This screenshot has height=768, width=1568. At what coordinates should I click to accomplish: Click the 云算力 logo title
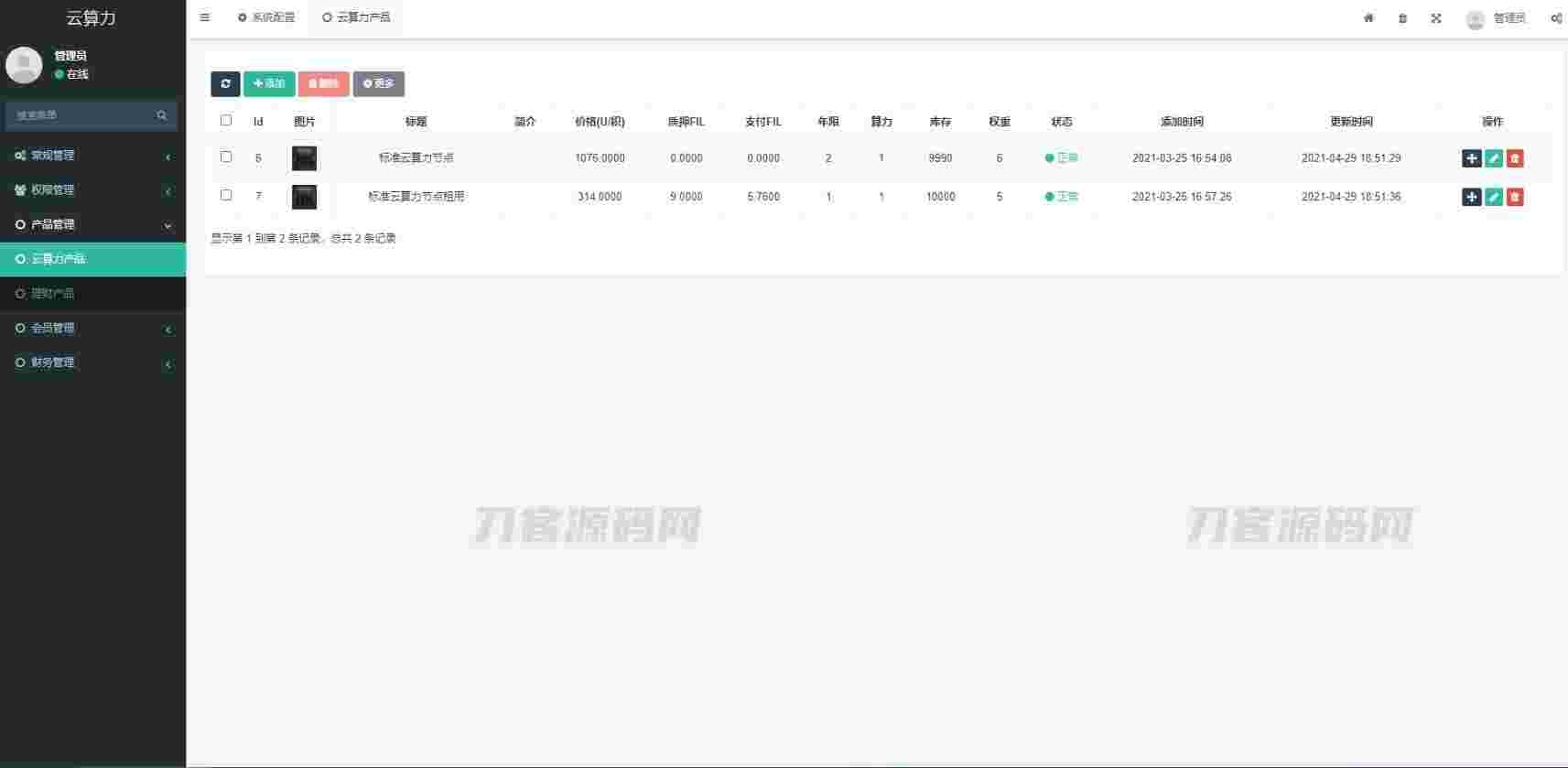[x=92, y=18]
